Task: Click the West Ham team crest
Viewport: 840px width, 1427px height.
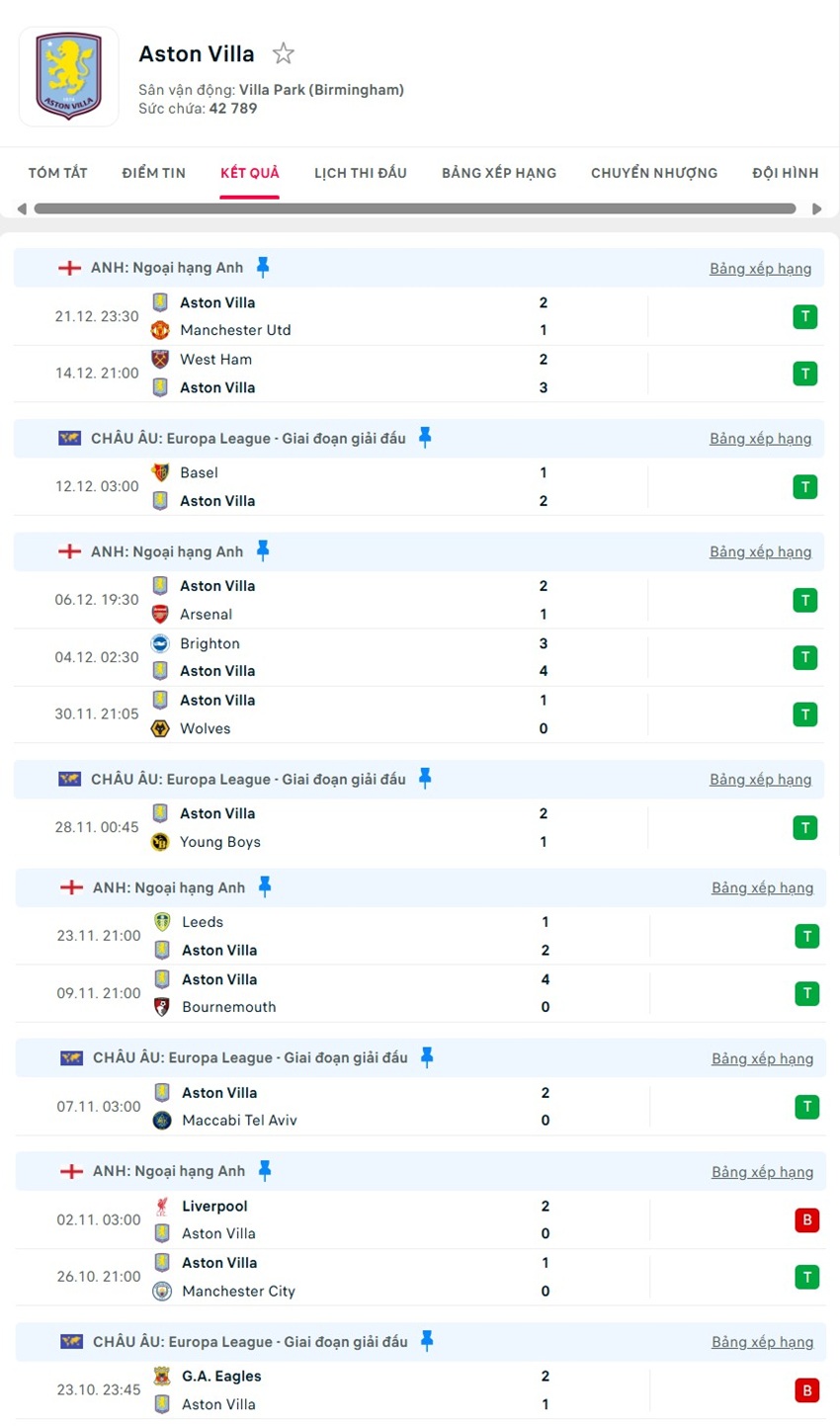Action: click(160, 359)
